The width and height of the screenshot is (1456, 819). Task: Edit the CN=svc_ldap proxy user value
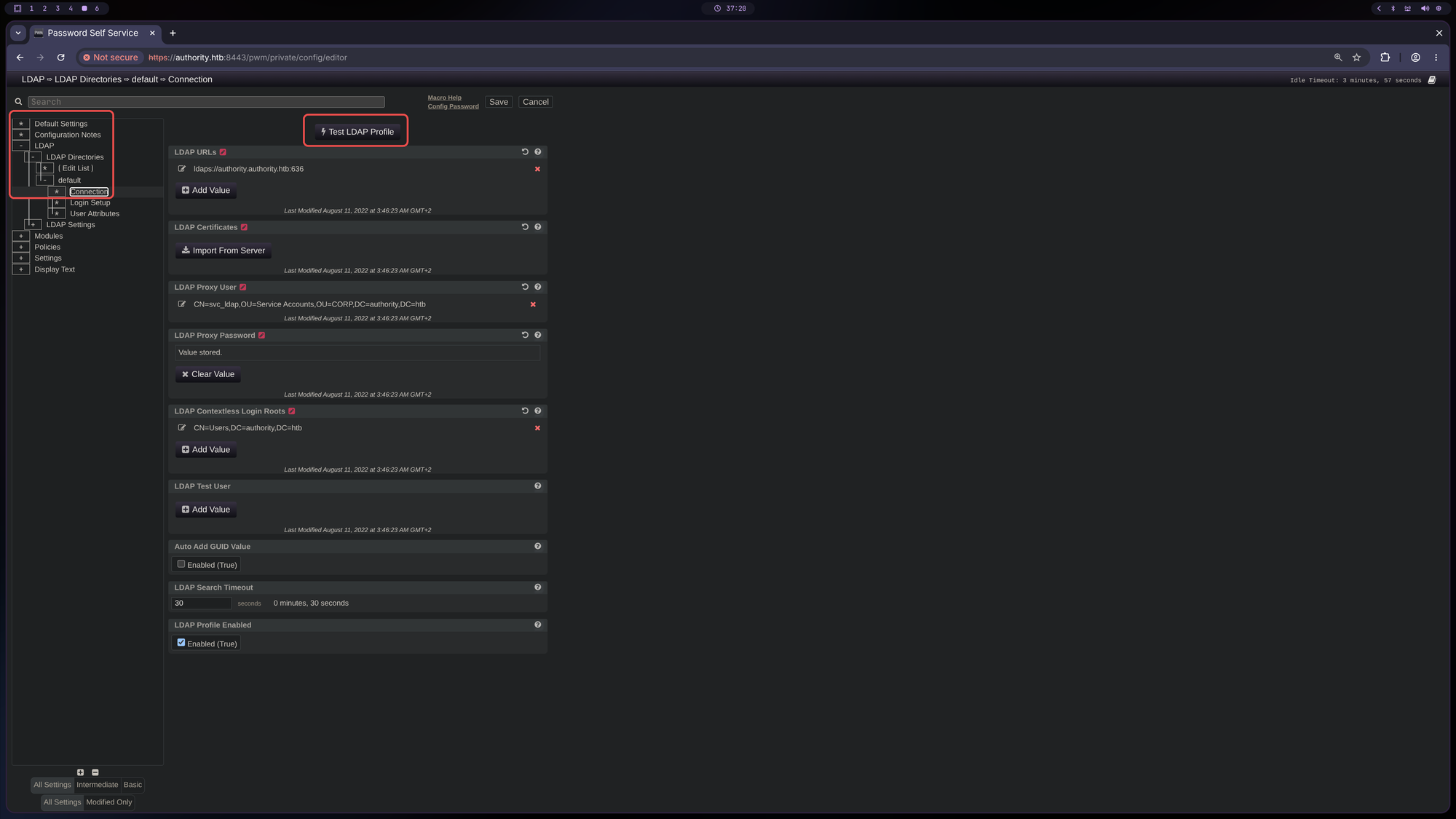(x=182, y=304)
